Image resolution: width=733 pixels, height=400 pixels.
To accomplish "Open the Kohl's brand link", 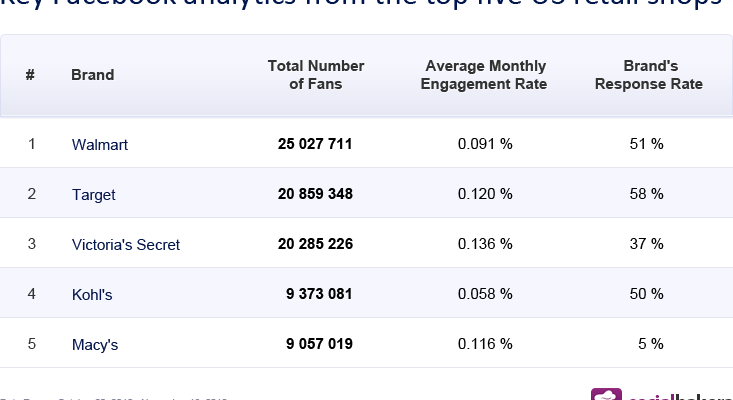I will pyautogui.click(x=92, y=294).
